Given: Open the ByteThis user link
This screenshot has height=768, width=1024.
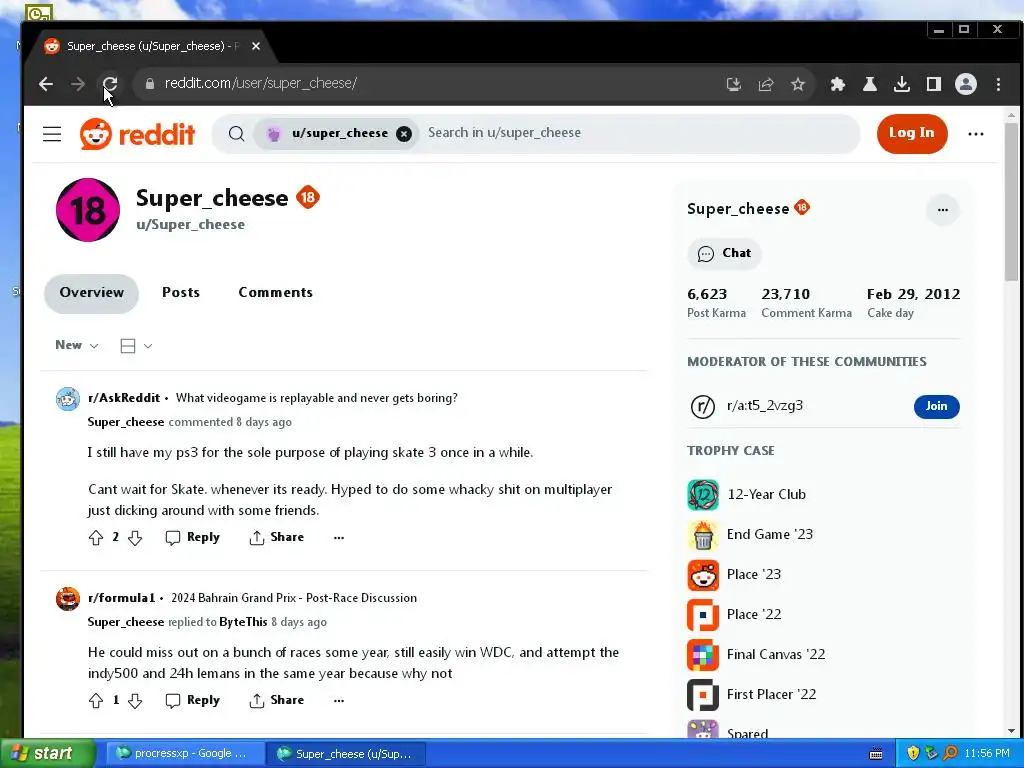Looking at the screenshot, I should pyautogui.click(x=244, y=622).
